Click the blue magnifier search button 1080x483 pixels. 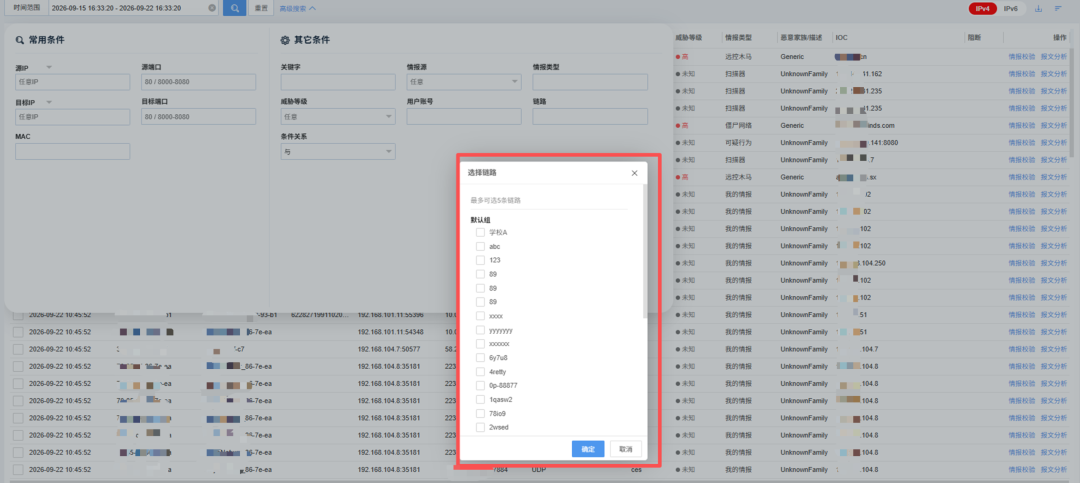[x=234, y=8]
